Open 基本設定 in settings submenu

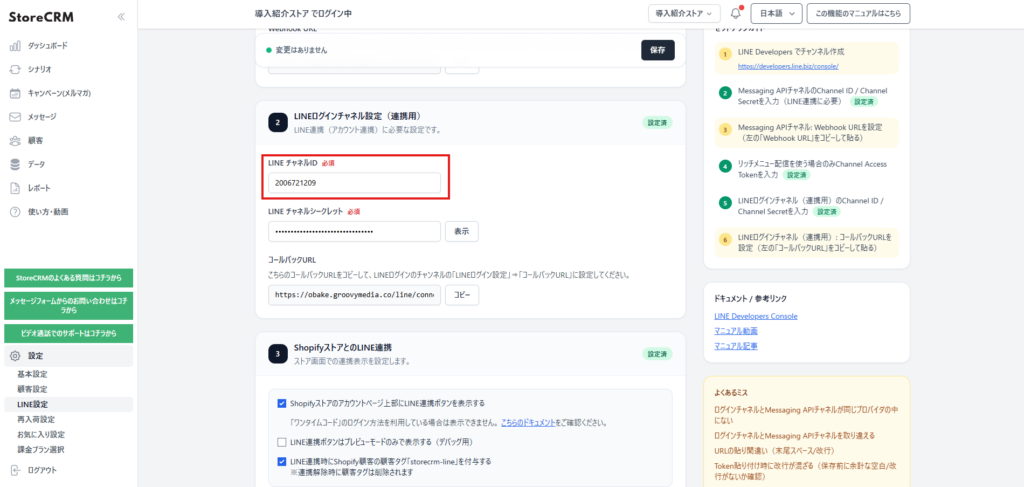(x=32, y=374)
